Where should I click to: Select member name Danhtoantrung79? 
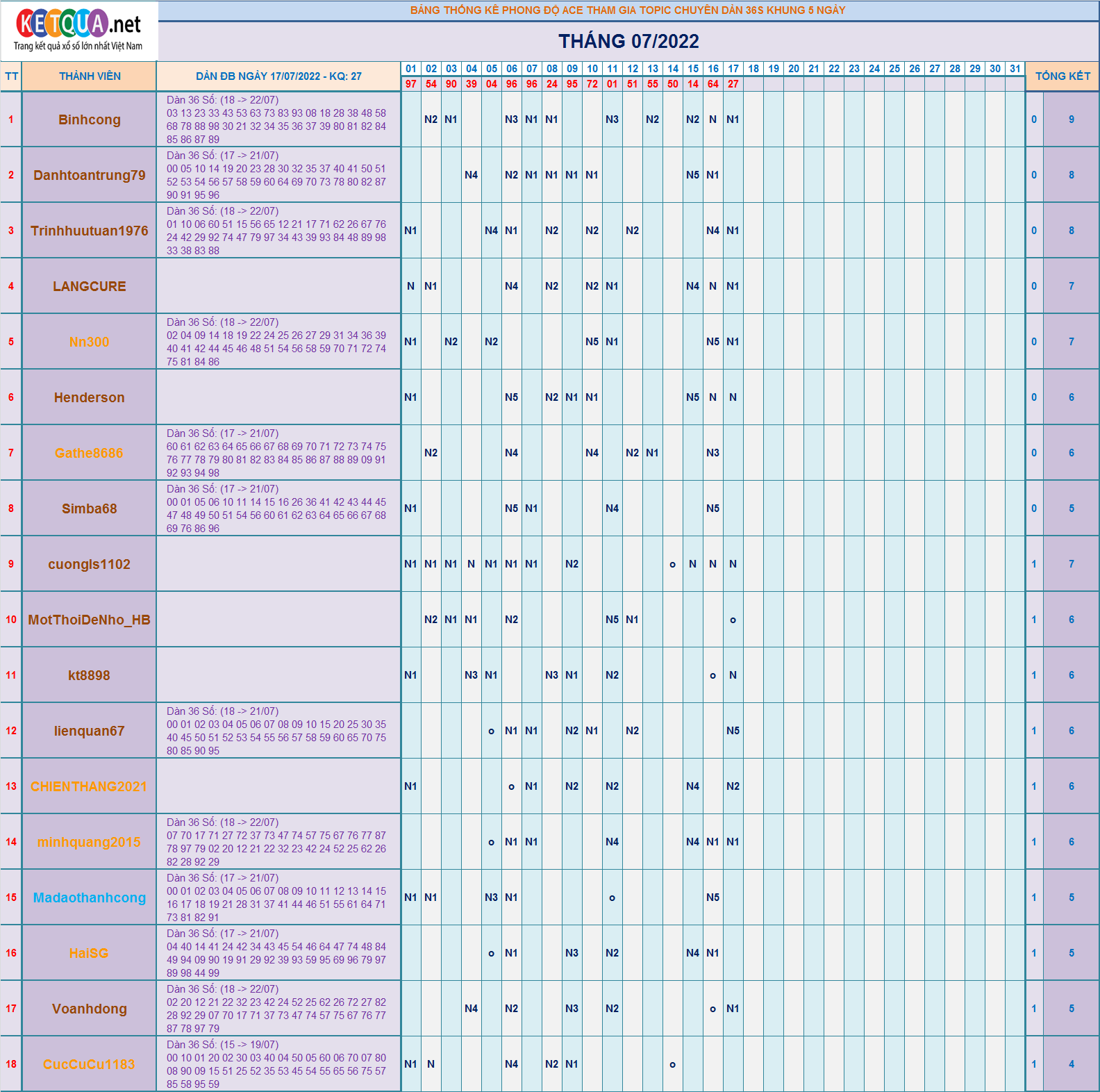pos(90,175)
